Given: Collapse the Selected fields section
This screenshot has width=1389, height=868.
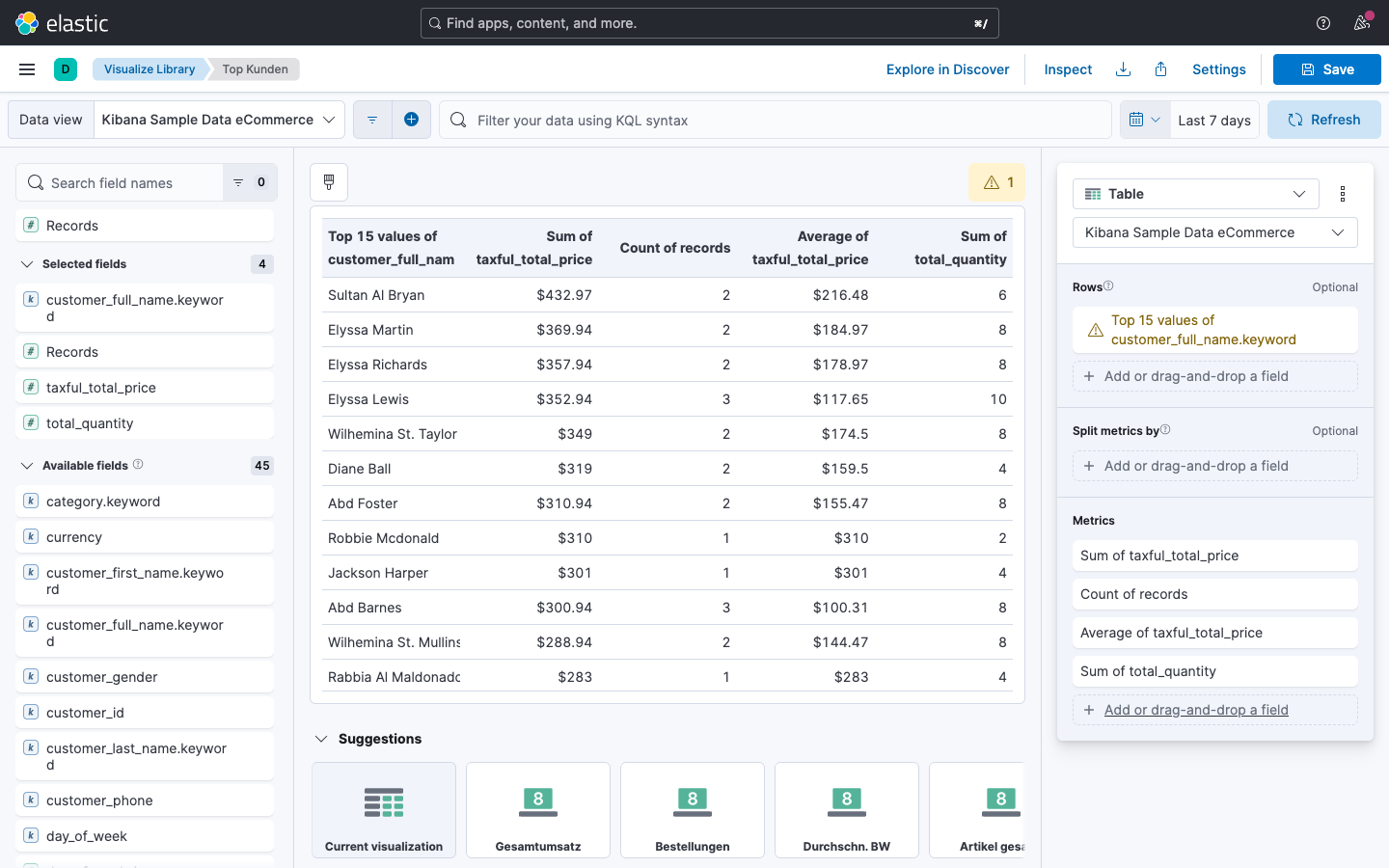Looking at the screenshot, I should point(27,264).
